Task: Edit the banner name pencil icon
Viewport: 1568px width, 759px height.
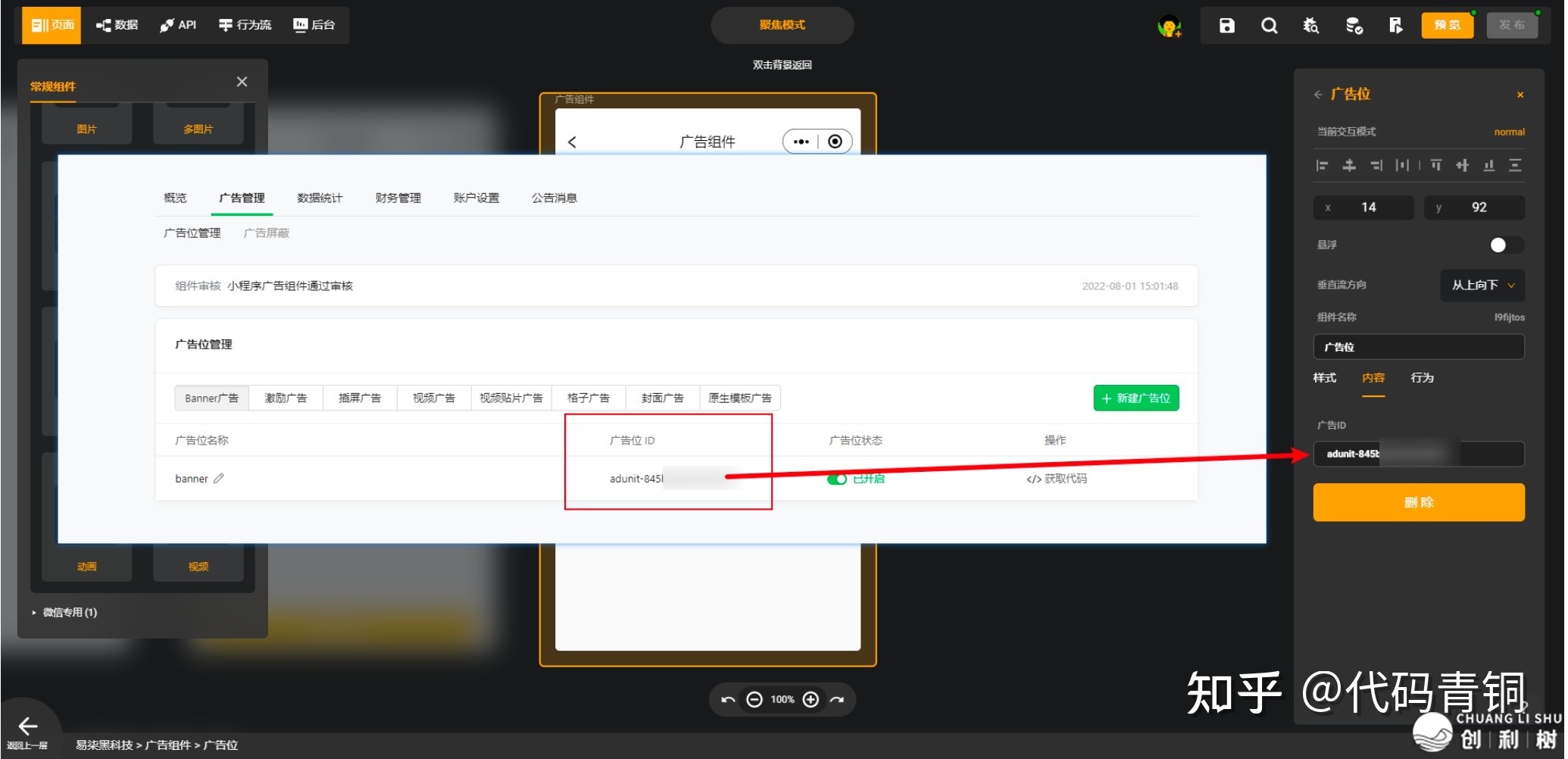Action: pos(219,479)
